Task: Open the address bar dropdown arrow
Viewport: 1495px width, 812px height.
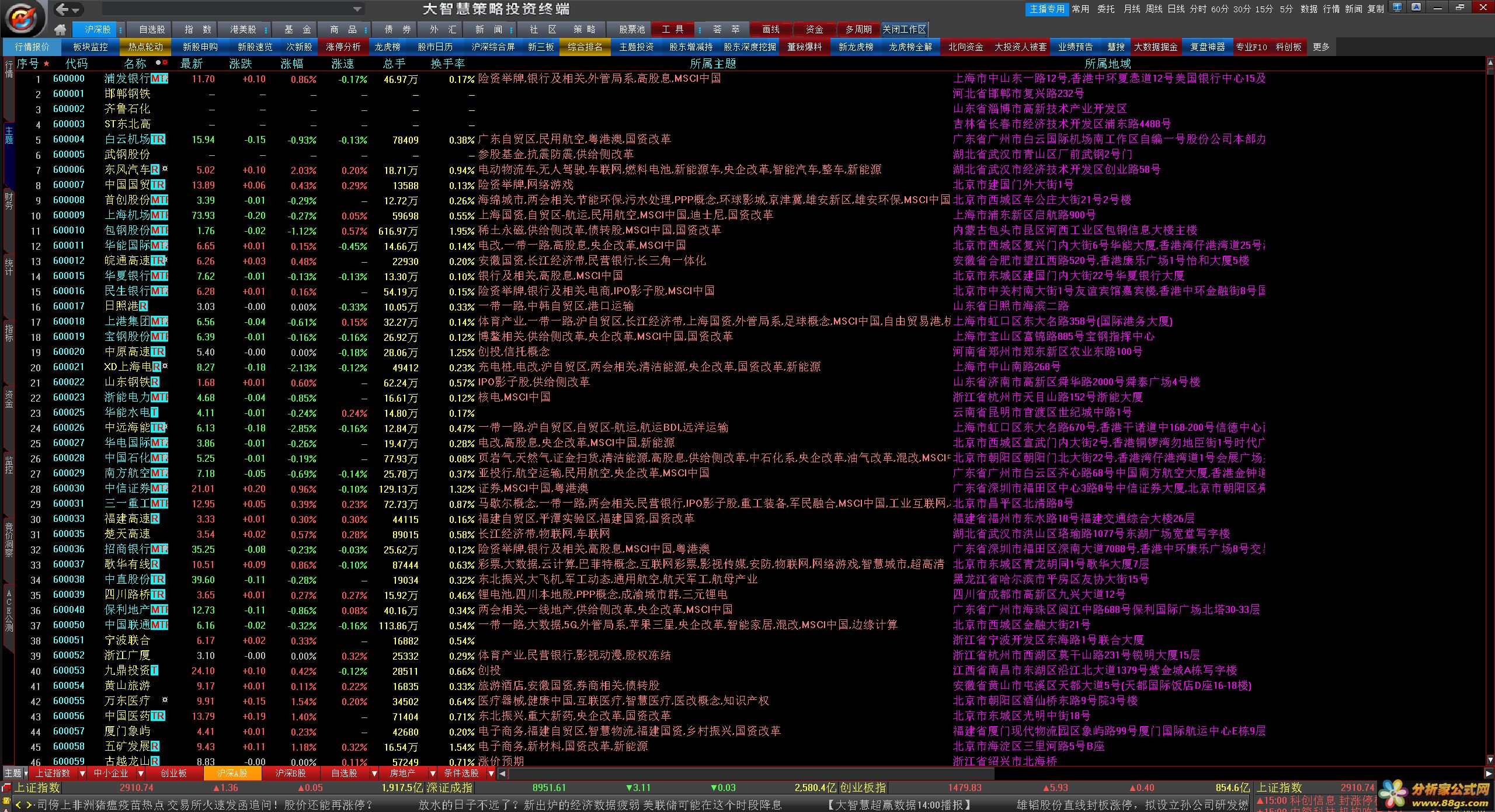Action: click(357, 9)
